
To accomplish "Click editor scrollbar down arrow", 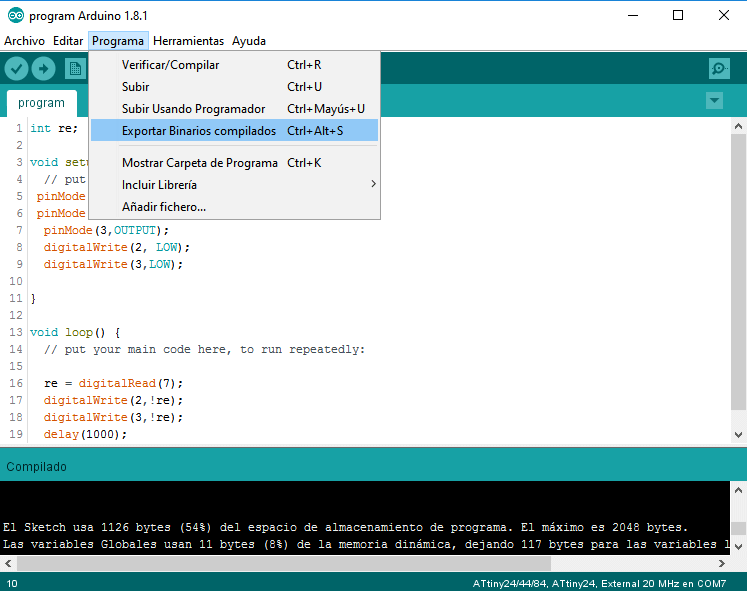I will tap(738, 434).
